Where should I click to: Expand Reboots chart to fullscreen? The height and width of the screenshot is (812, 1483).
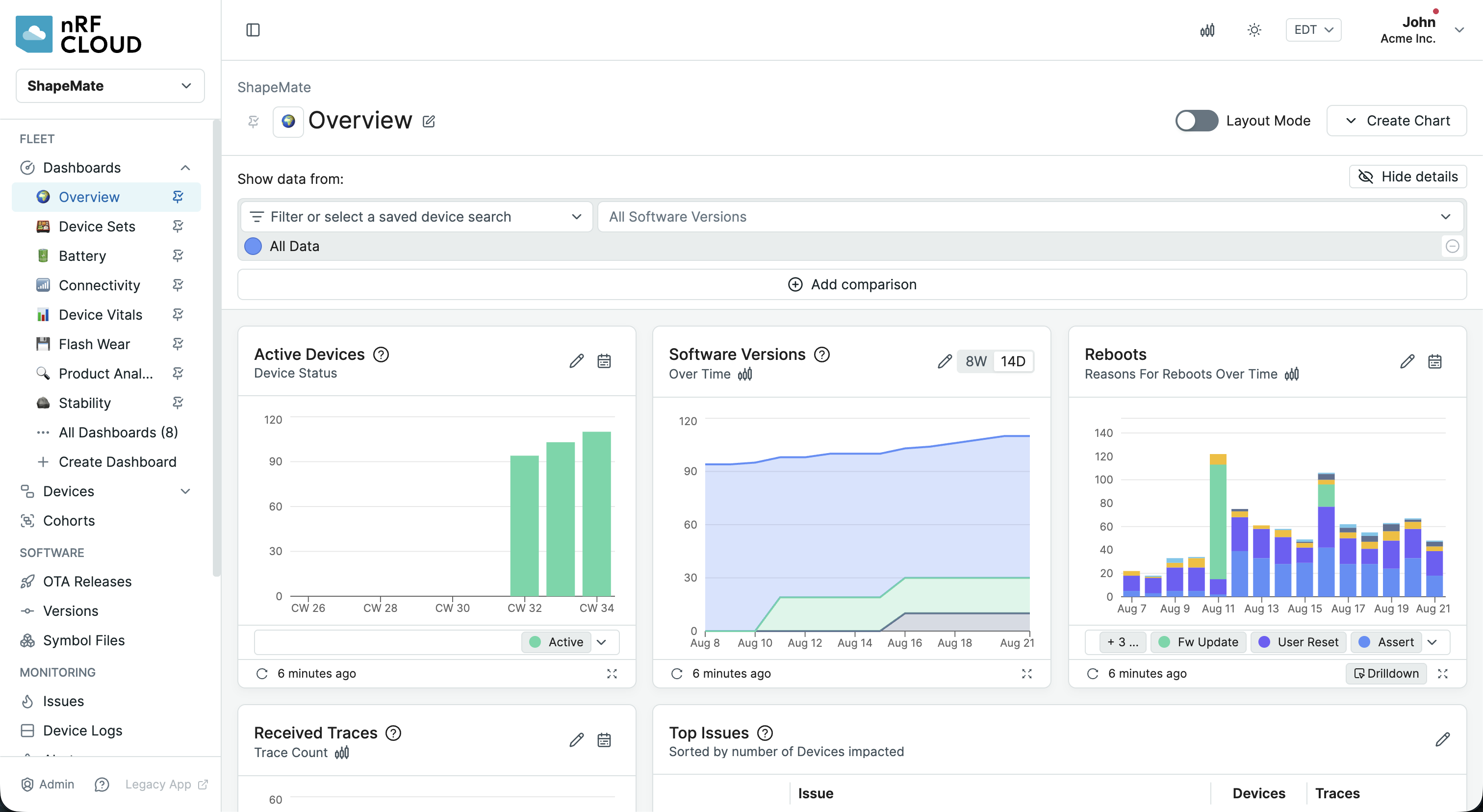pos(1443,673)
